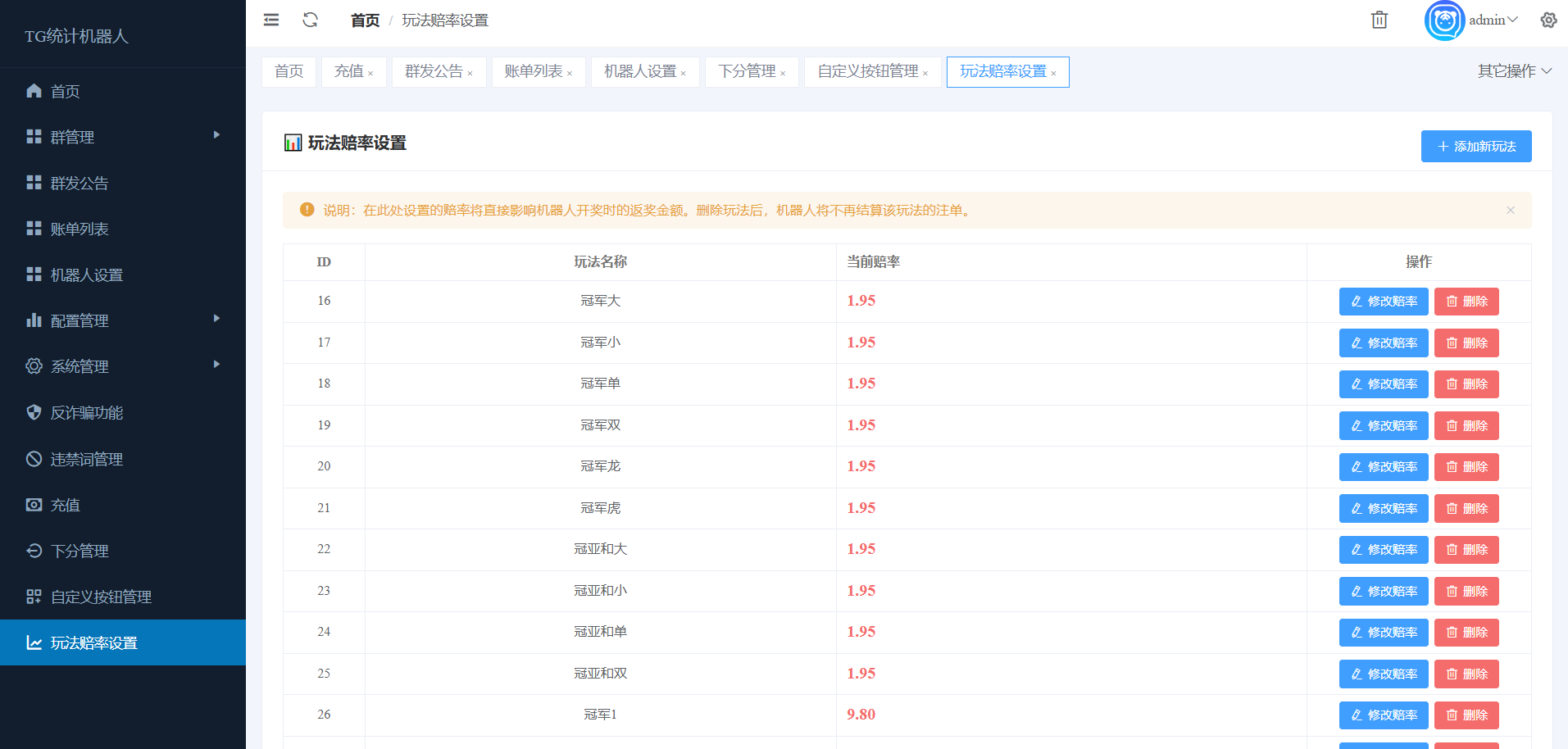Collapse the sidebar with the hamburger icon
The height and width of the screenshot is (749, 1568).
click(271, 20)
